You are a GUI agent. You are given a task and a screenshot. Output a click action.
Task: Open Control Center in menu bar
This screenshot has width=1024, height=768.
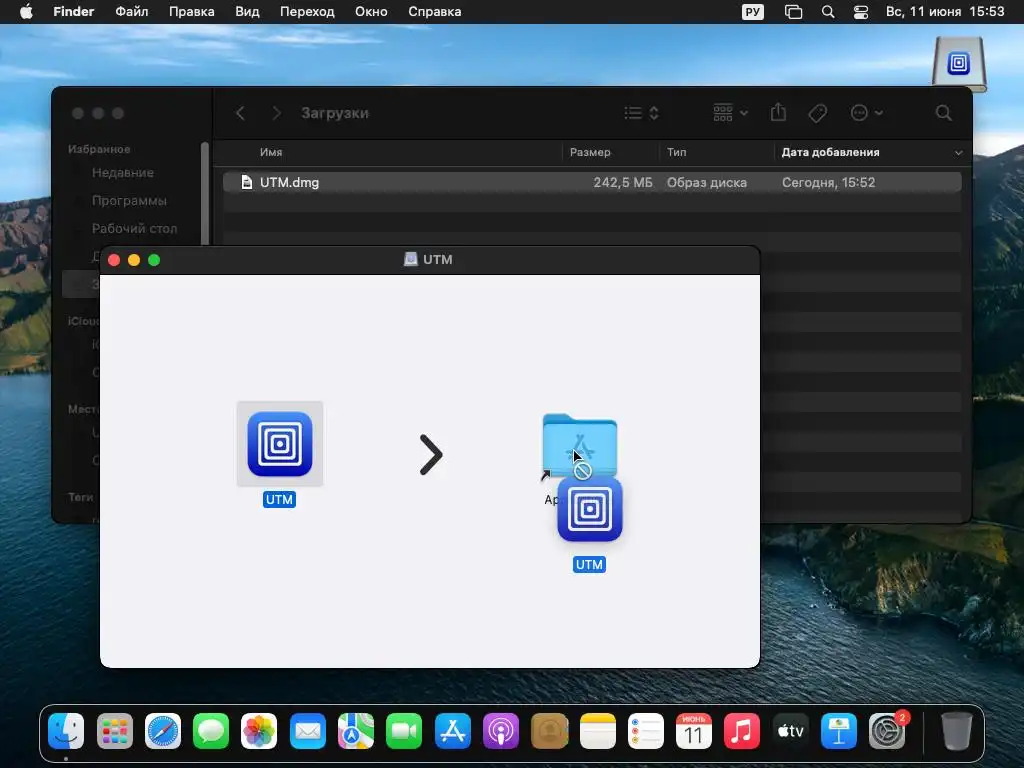click(861, 12)
